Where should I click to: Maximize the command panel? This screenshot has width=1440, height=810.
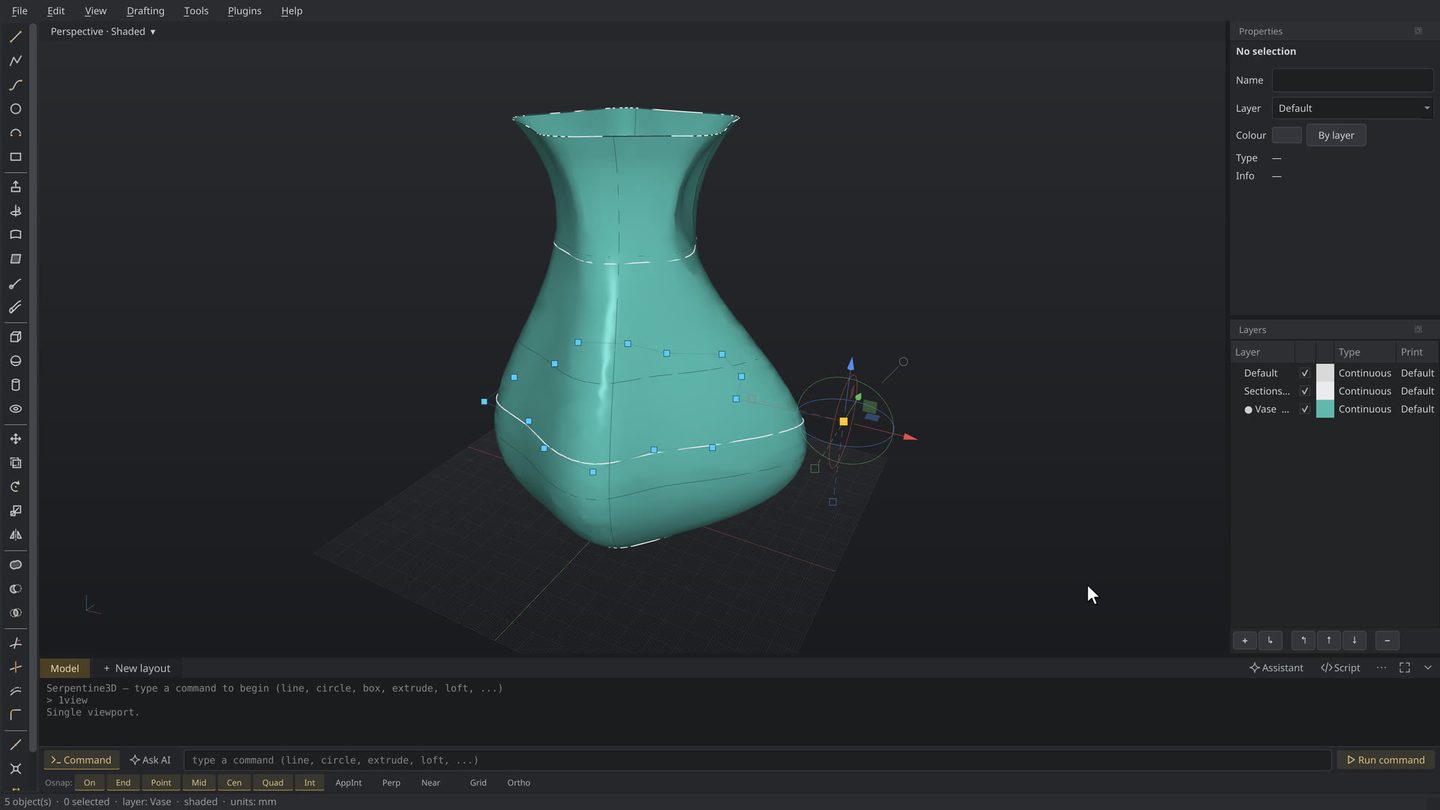(1405, 668)
